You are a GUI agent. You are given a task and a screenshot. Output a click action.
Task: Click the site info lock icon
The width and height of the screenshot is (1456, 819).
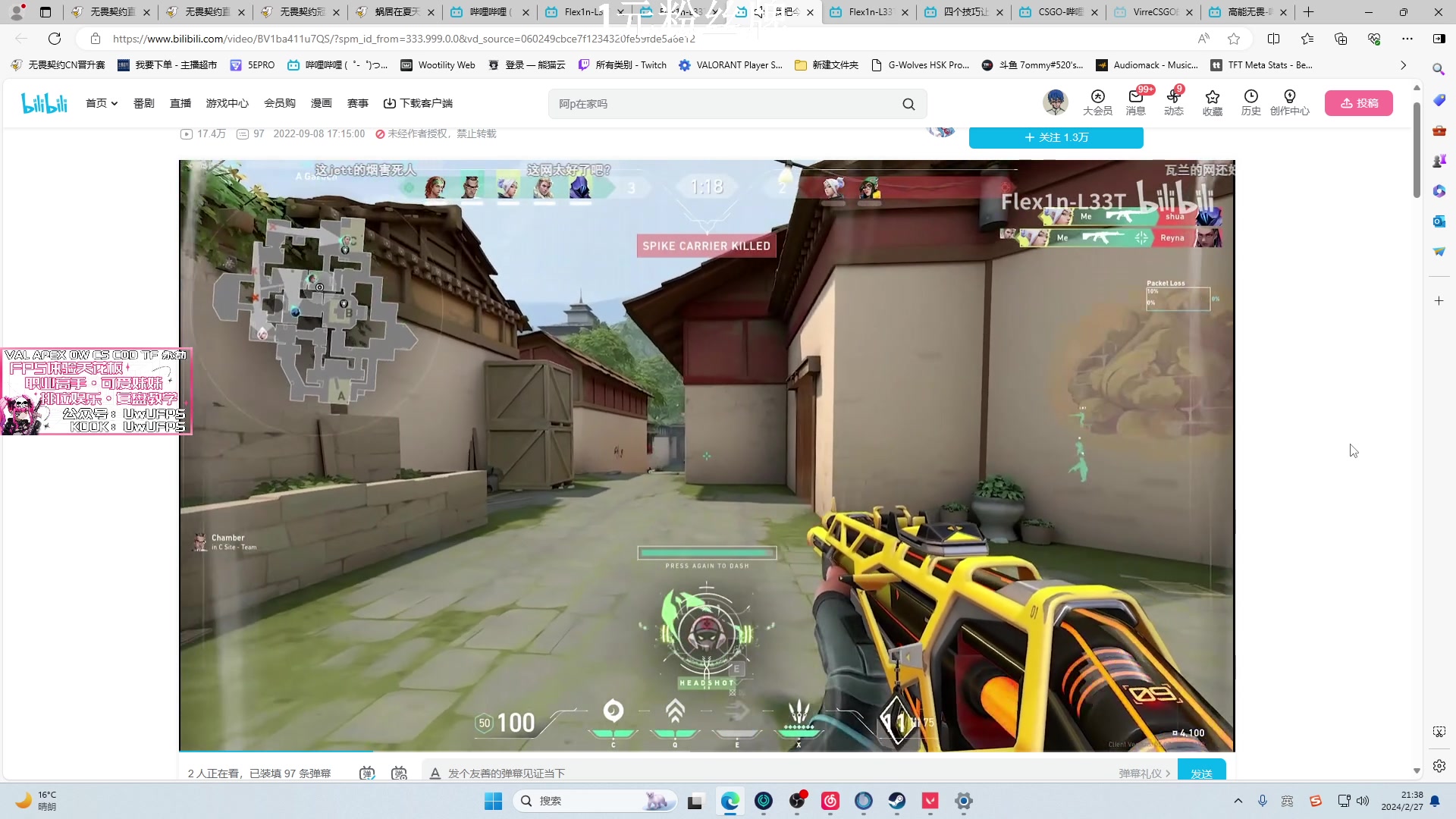point(96,39)
